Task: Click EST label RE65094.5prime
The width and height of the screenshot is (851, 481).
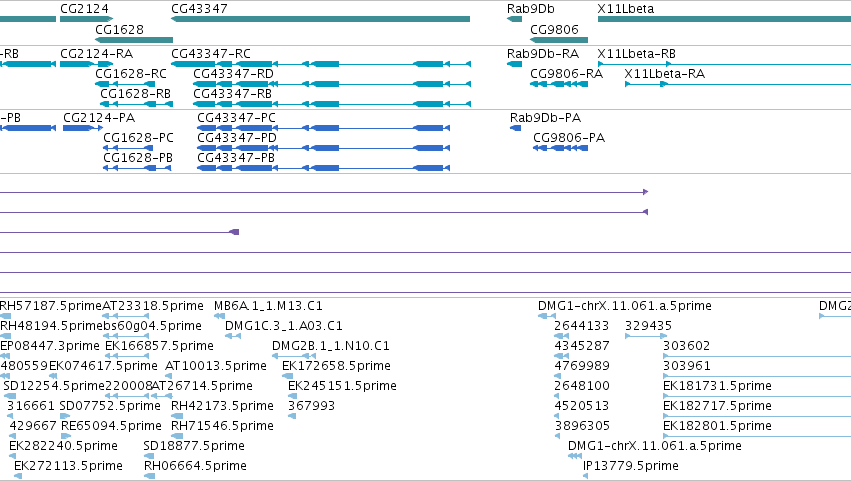Action: 111,426
